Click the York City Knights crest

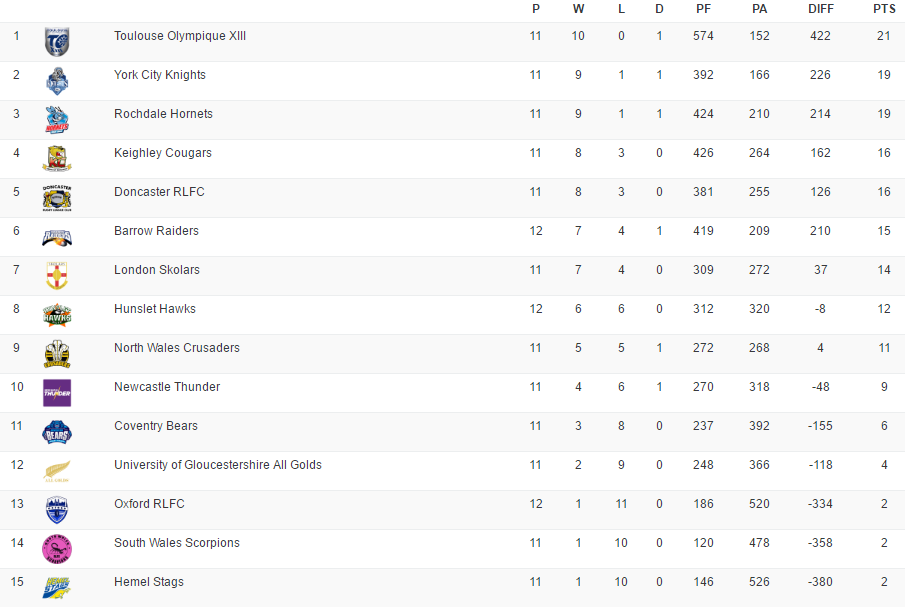click(x=57, y=81)
